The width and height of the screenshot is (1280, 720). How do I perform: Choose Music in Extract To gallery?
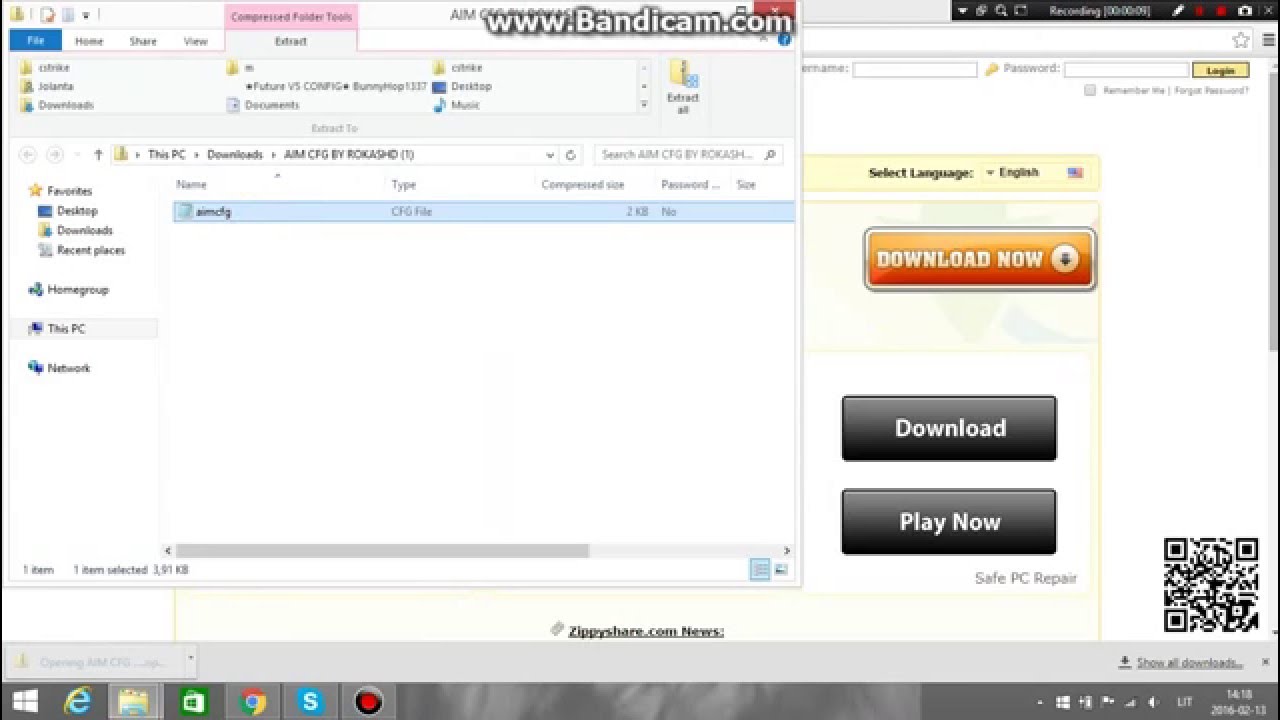pyautogui.click(x=457, y=105)
